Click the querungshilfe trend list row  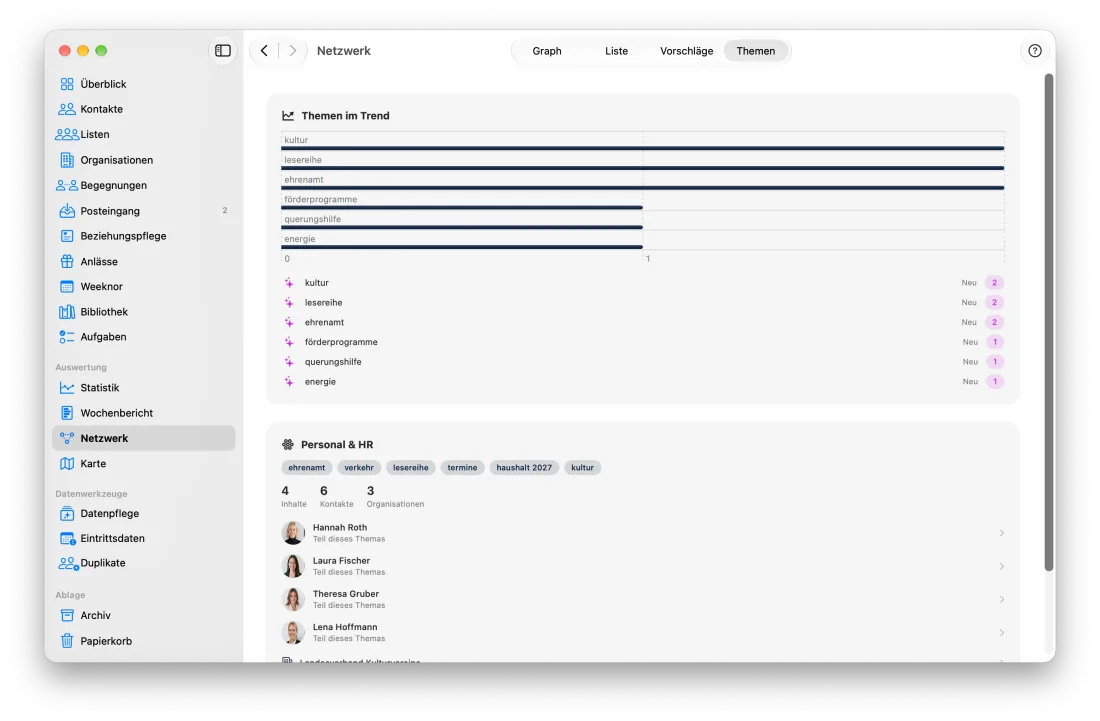[643, 362]
